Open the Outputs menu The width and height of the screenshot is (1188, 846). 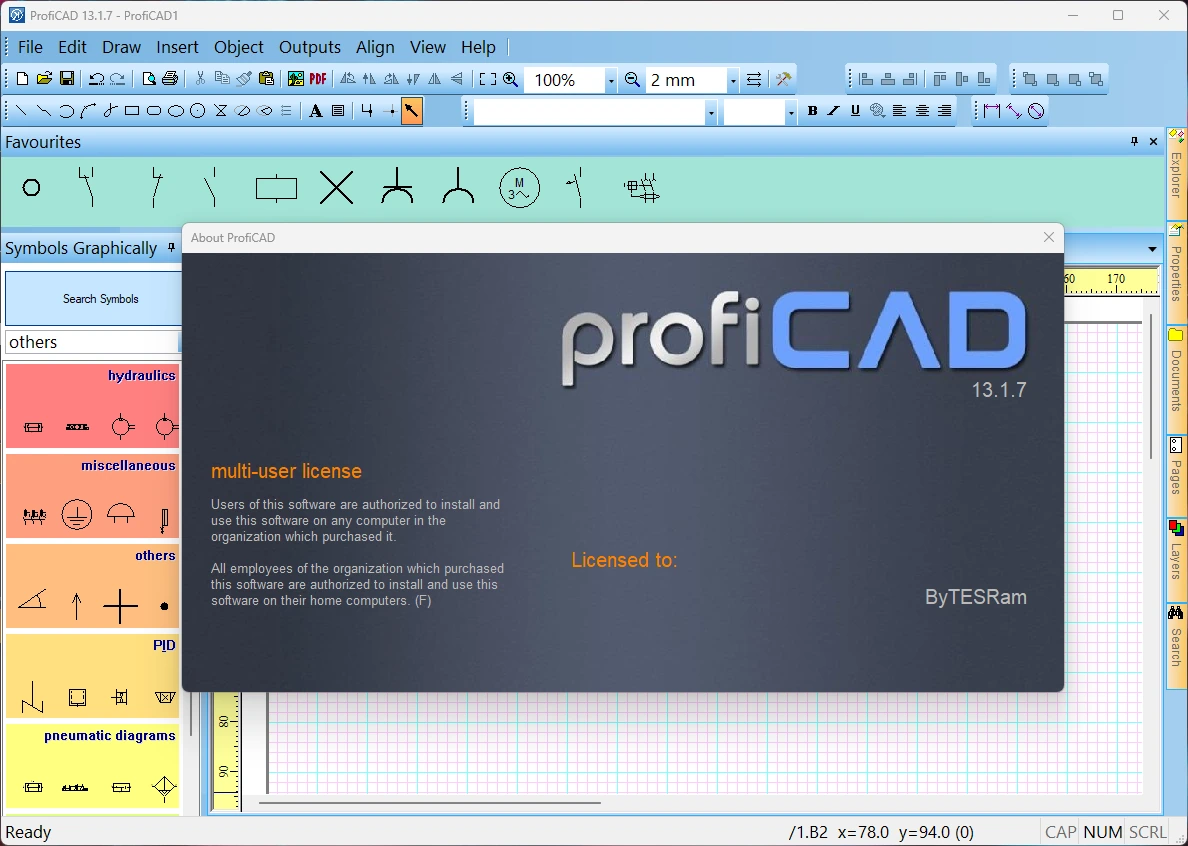(310, 47)
